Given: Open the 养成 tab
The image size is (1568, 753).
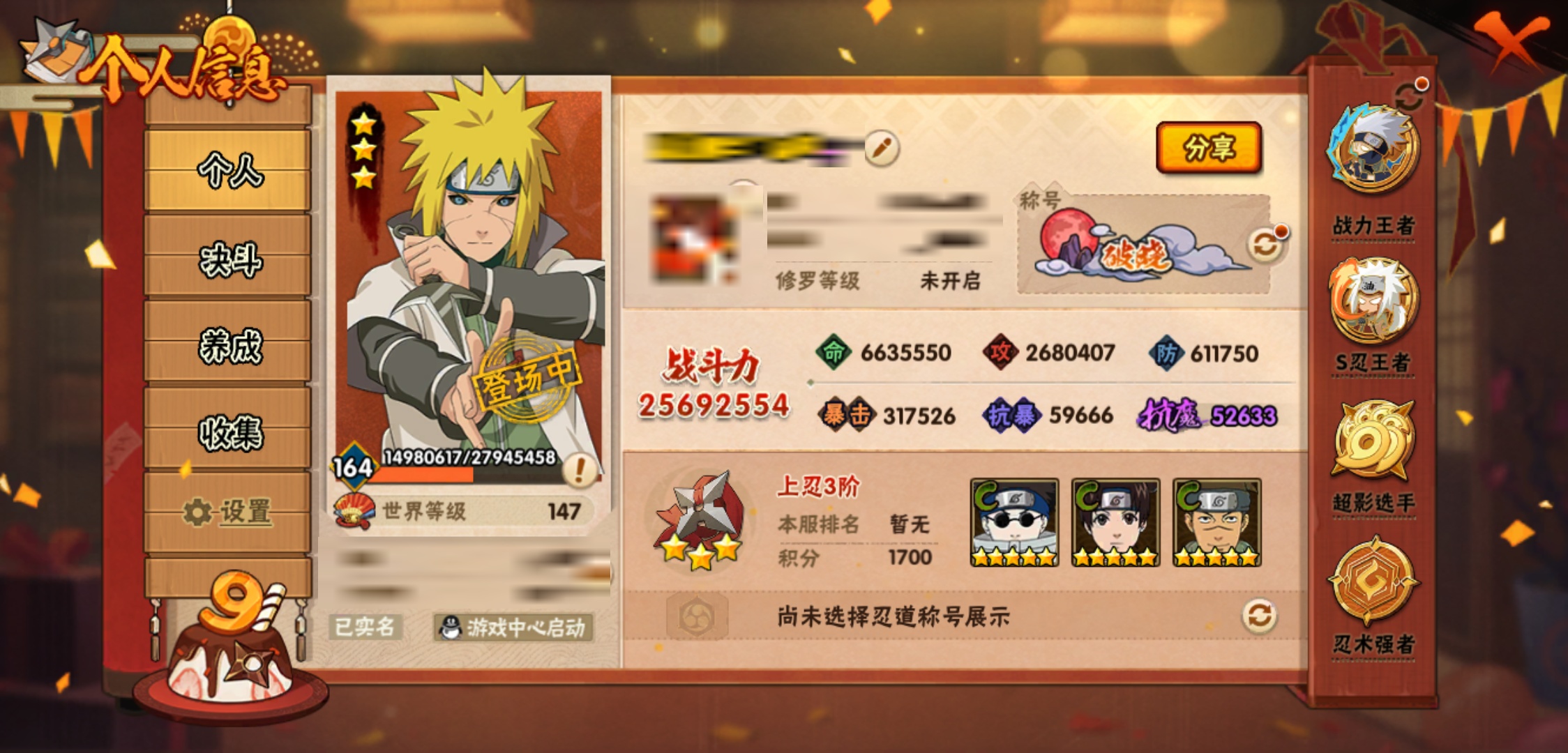Looking at the screenshot, I should (228, 344).
